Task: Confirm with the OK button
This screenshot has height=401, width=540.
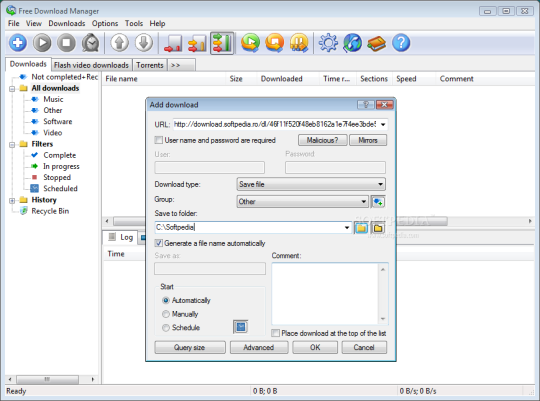Action: (x=315, y=347)
